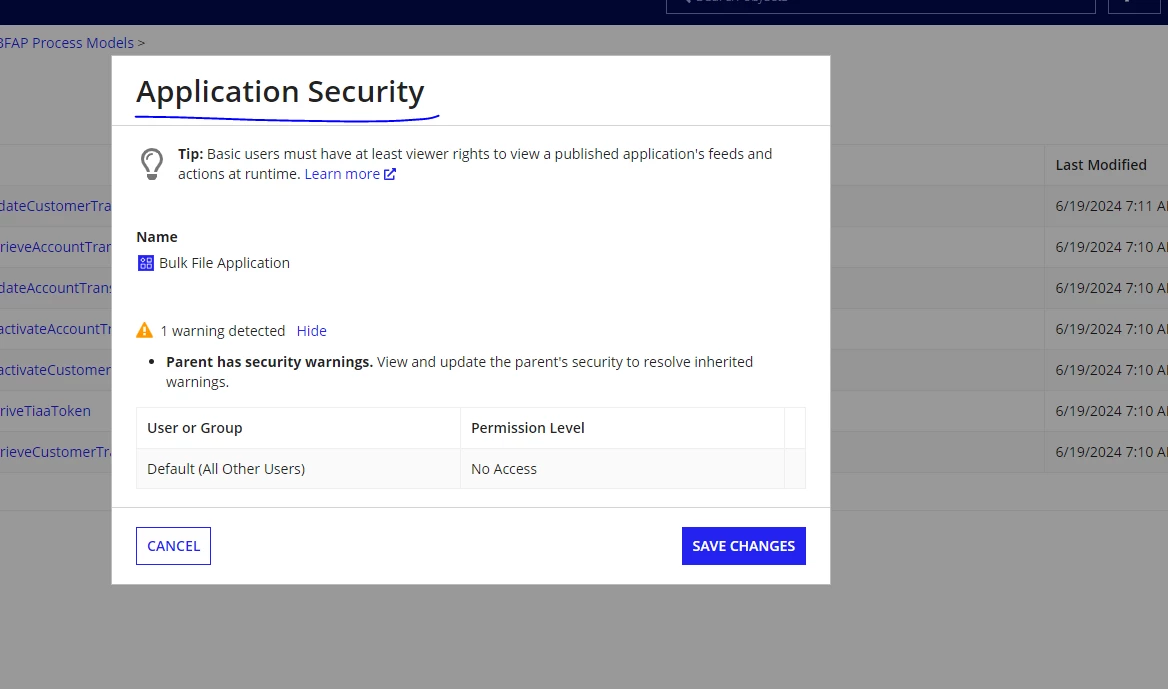Viewport: 1168px width, 689px height.
Task: Hide the warning details via the Hide link
Action: click(x=311, y=331)
